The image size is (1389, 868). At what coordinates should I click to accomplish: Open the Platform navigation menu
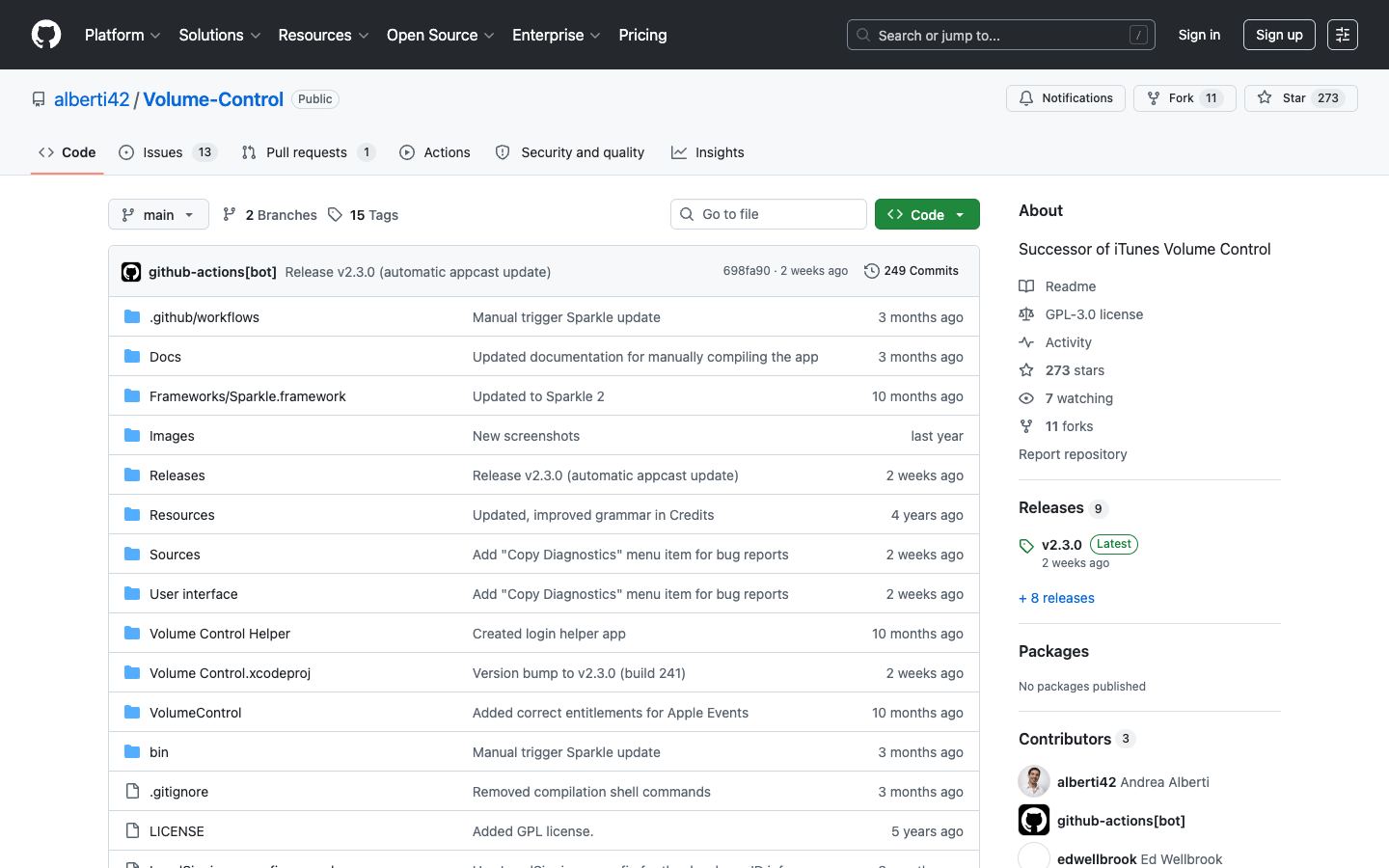(x=123, y=35)
